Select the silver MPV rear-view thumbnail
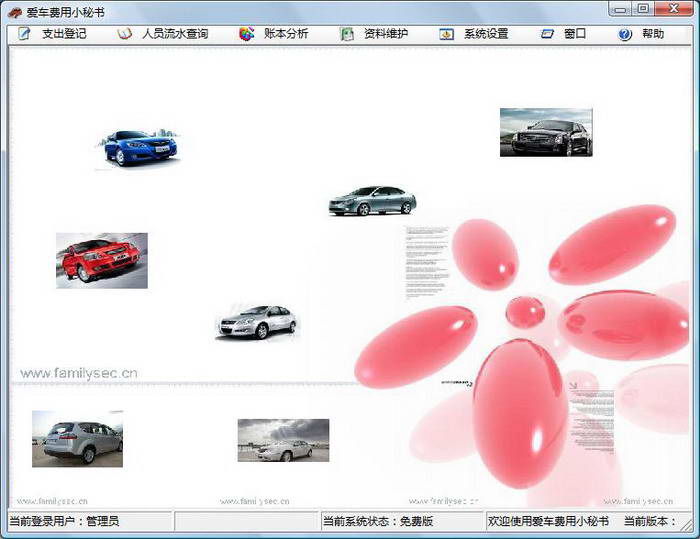The height and width of the screenshot is (539, 700). [x=77, y=438]
